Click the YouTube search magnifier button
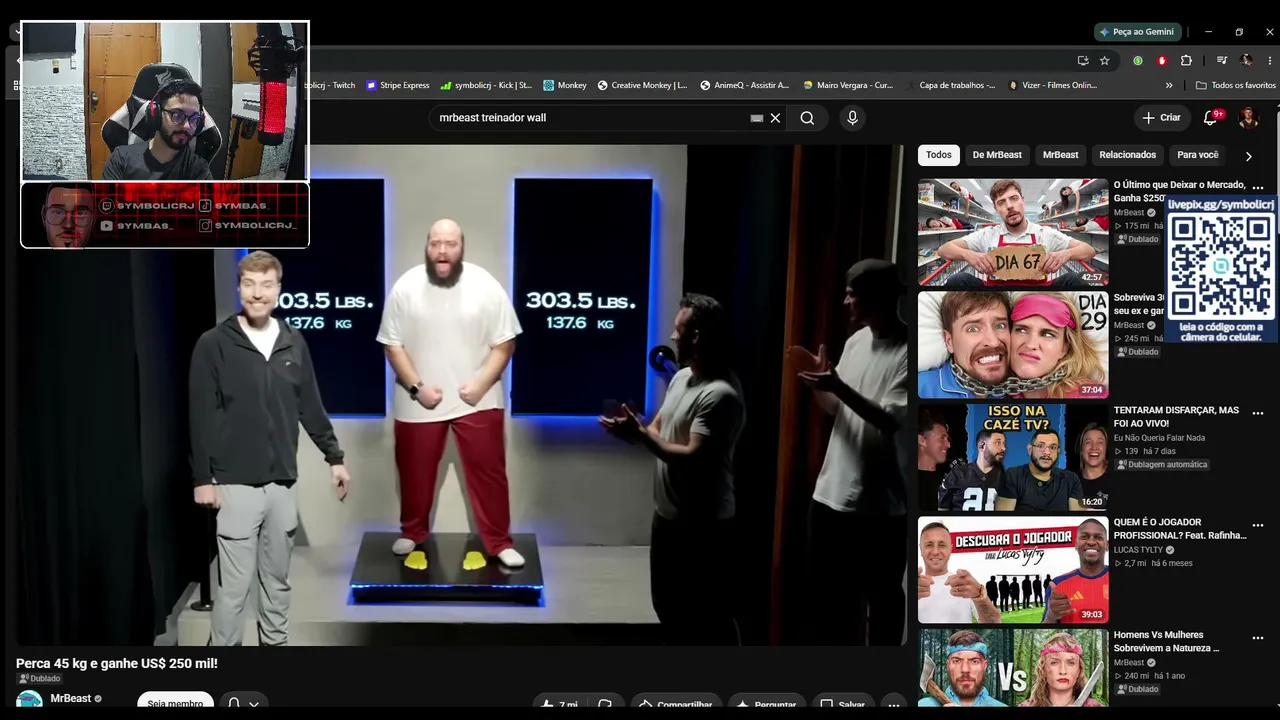1280x720 pixels. pos(807,118)
